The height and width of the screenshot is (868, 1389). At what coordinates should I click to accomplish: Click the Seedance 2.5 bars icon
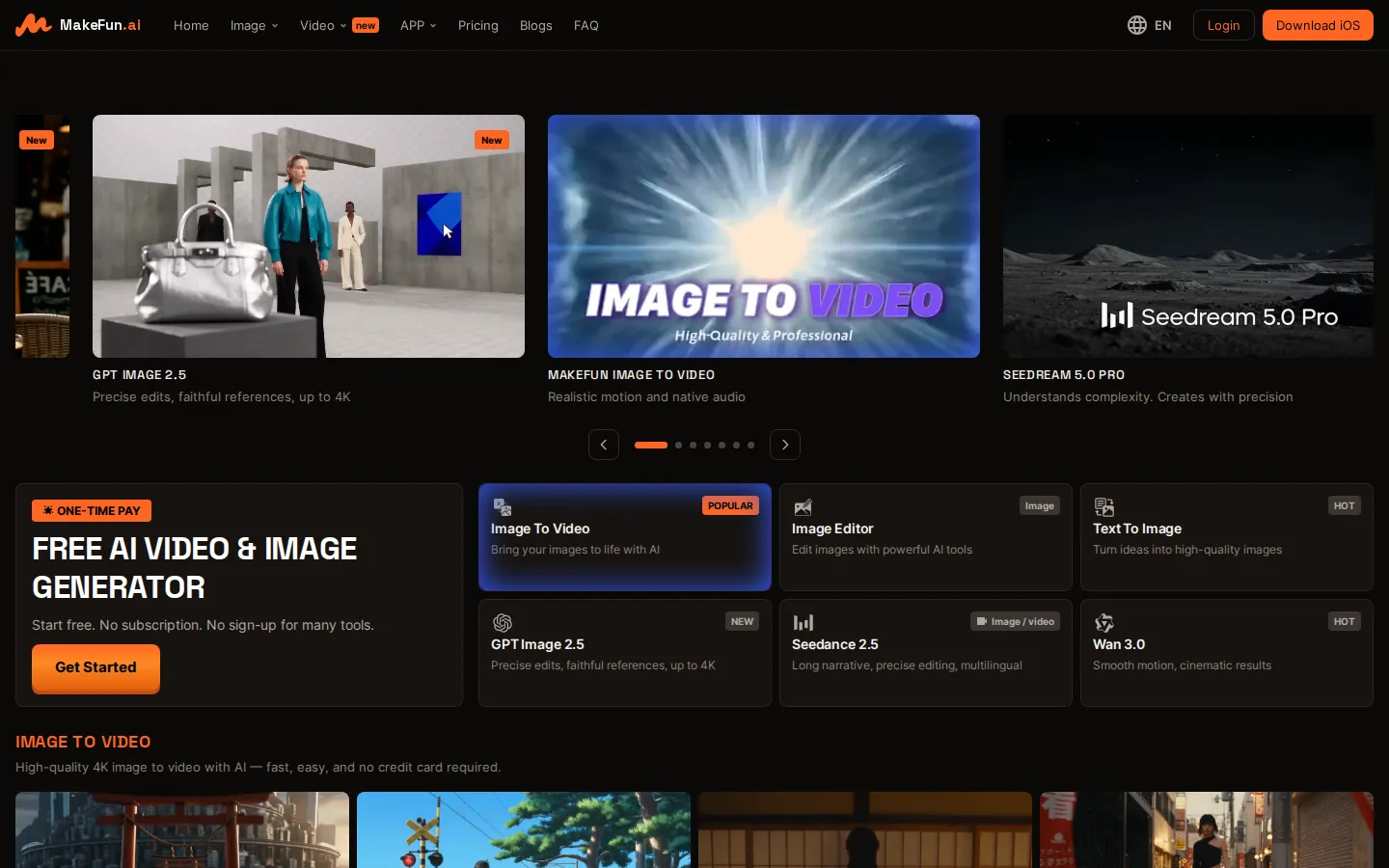click(803, 623)
